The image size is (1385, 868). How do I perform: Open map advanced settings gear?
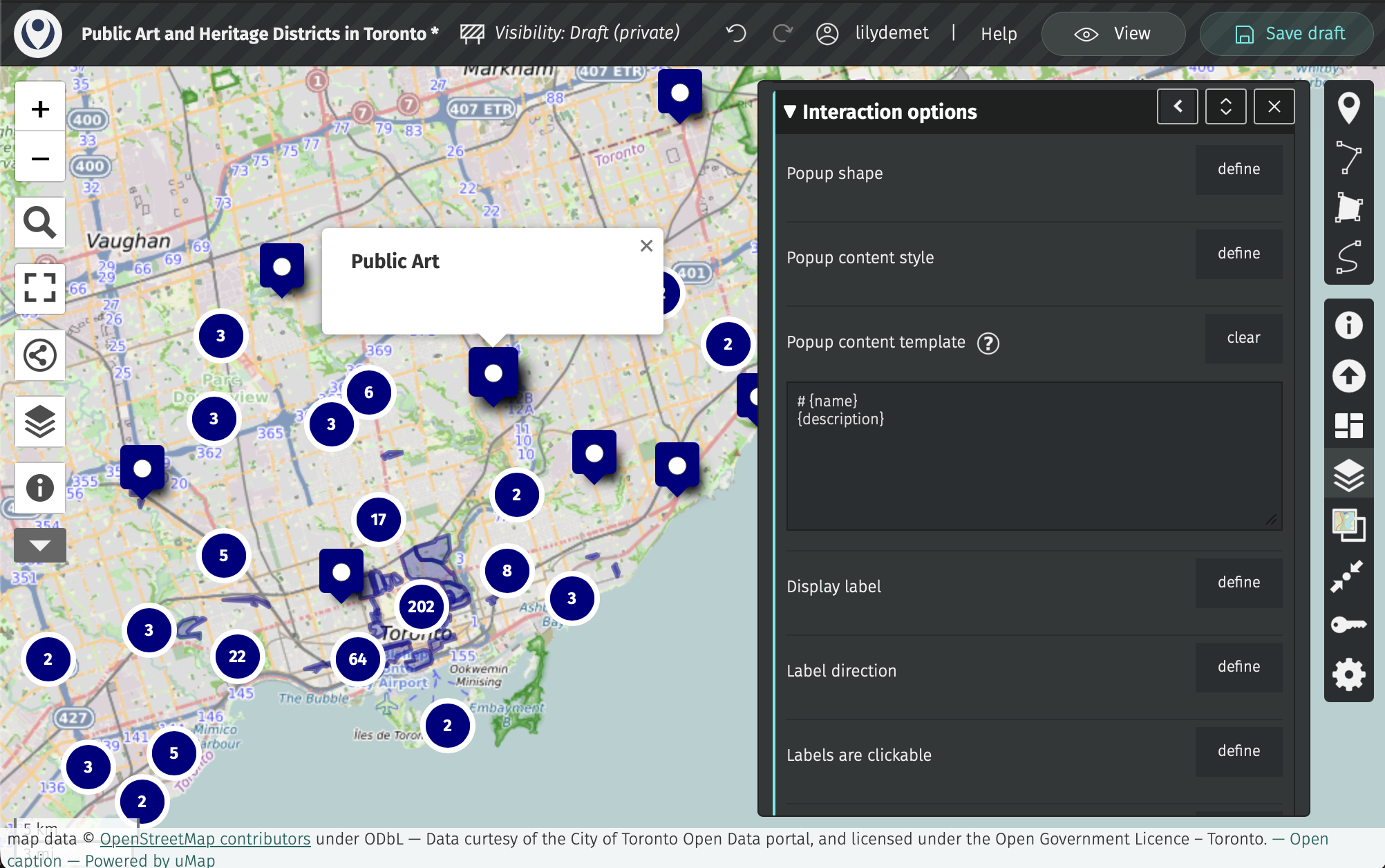pyautogui.click(x=1348, y=674)
